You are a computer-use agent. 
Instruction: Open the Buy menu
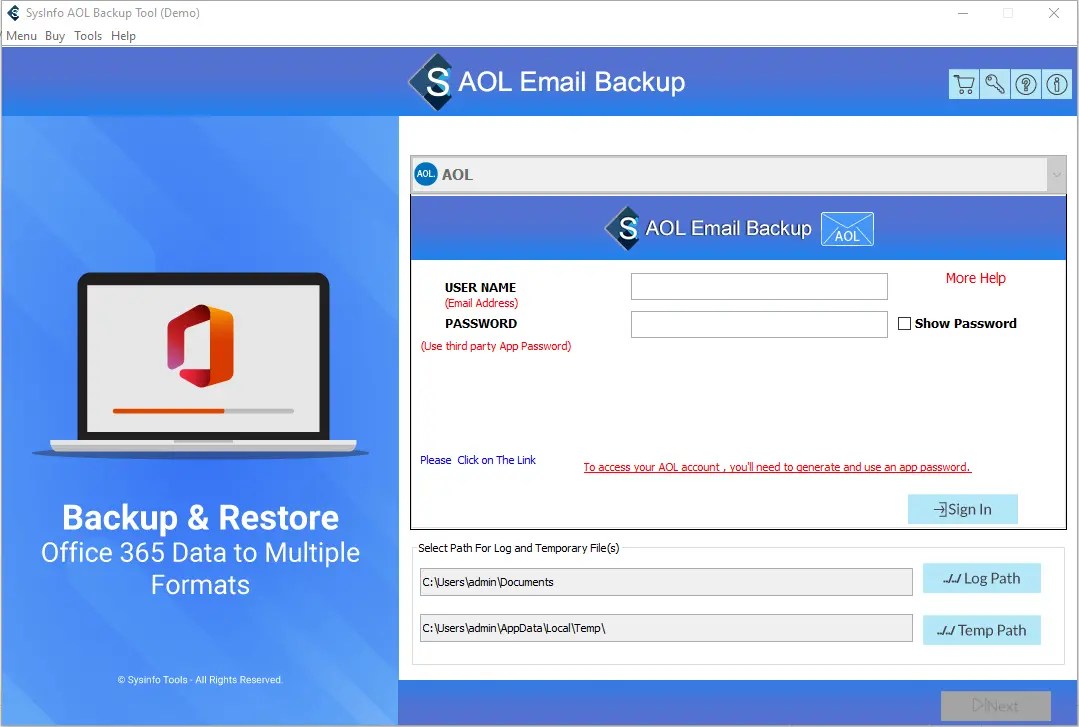pyautogui.click(x=55, y=35)
